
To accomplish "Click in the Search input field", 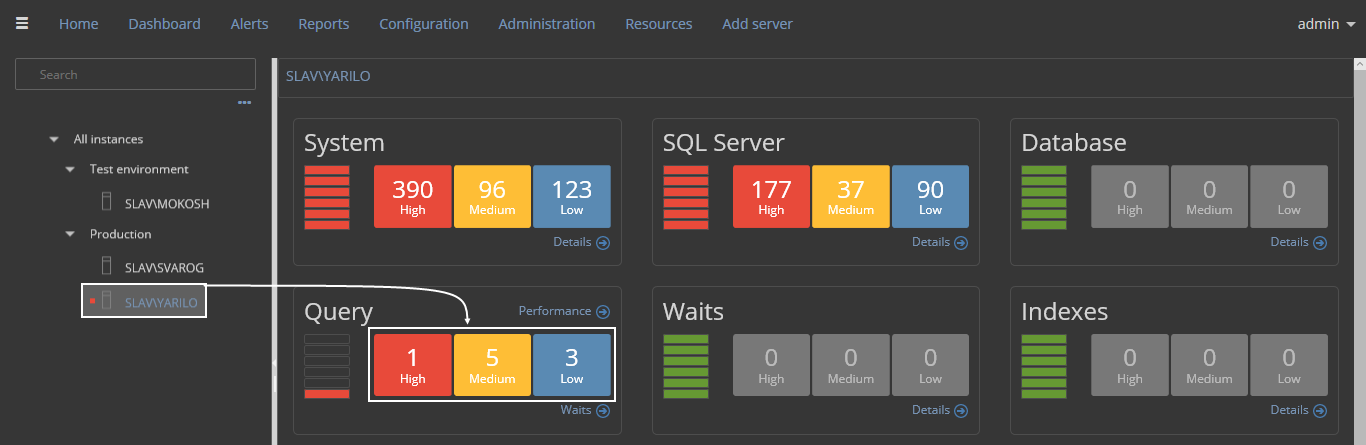I will tap(136, 75).
